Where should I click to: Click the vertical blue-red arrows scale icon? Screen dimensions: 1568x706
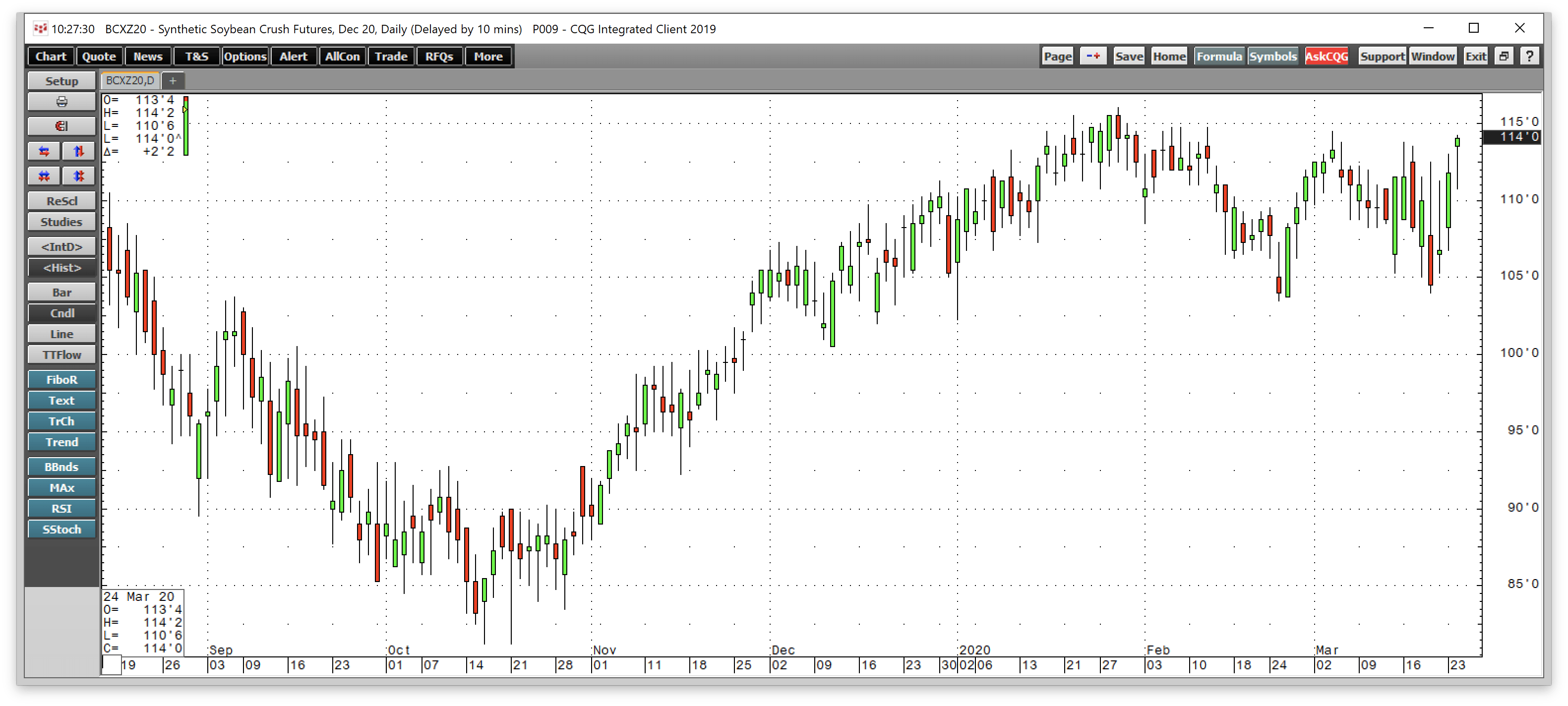click(78, 151)
